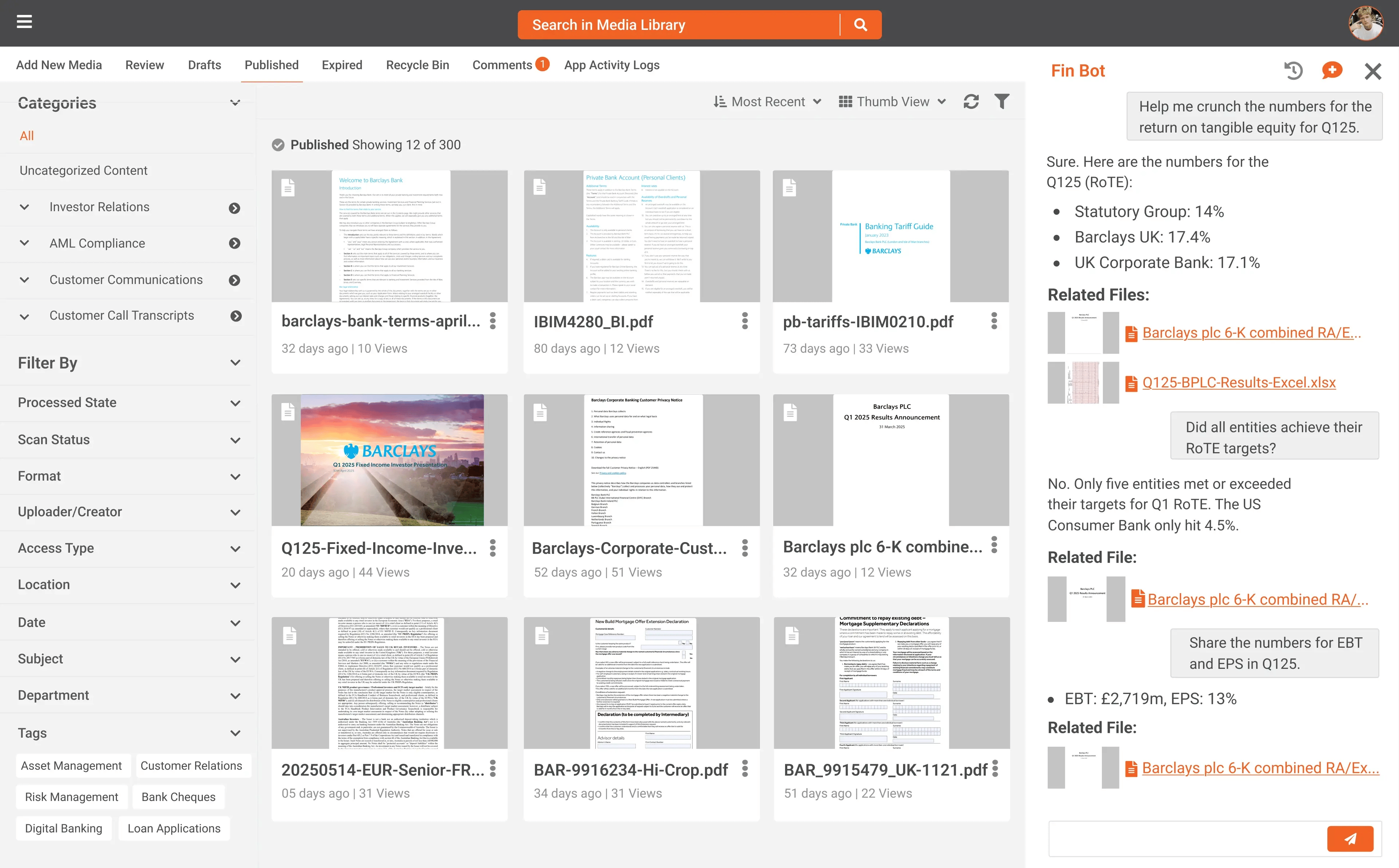Open the Recycle Bin tab
Image resolution: width=1399 pixels, height=868 pixels.
pyautogui.click(x=417, y=65)
